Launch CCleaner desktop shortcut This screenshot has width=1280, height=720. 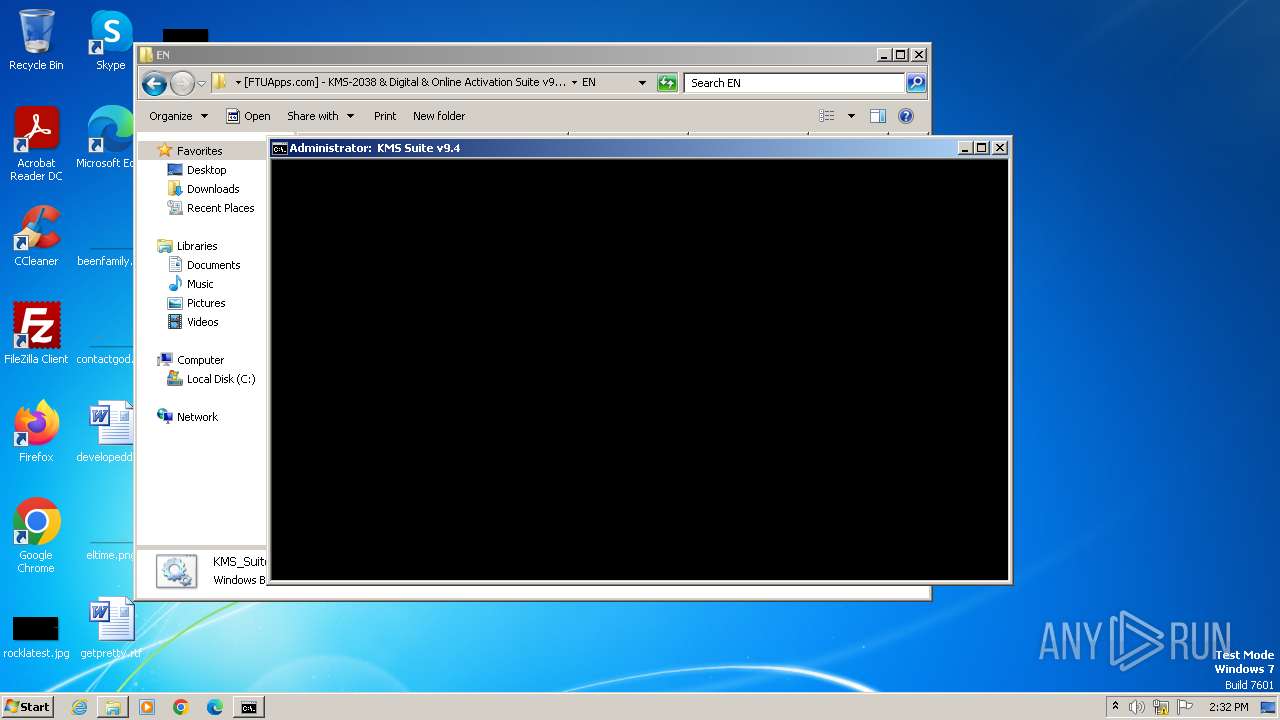[36, 236]
